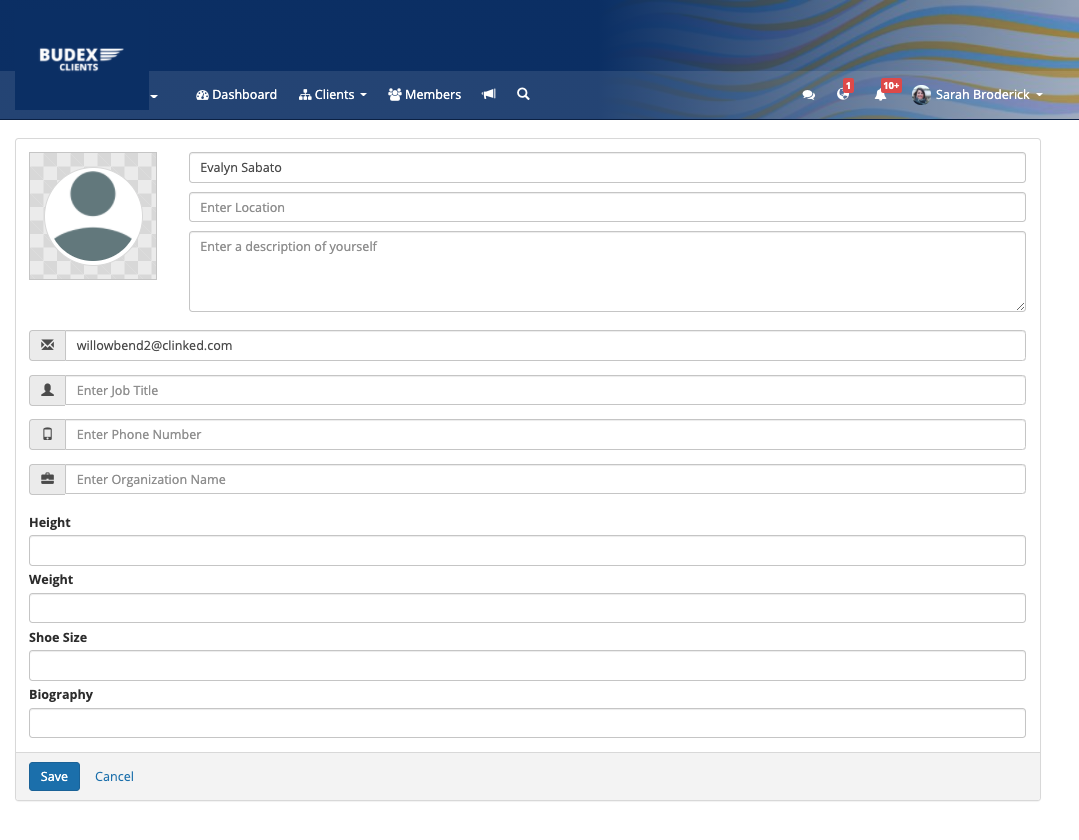
Task: Open the notifications bell icon
Action: point(880,94)
